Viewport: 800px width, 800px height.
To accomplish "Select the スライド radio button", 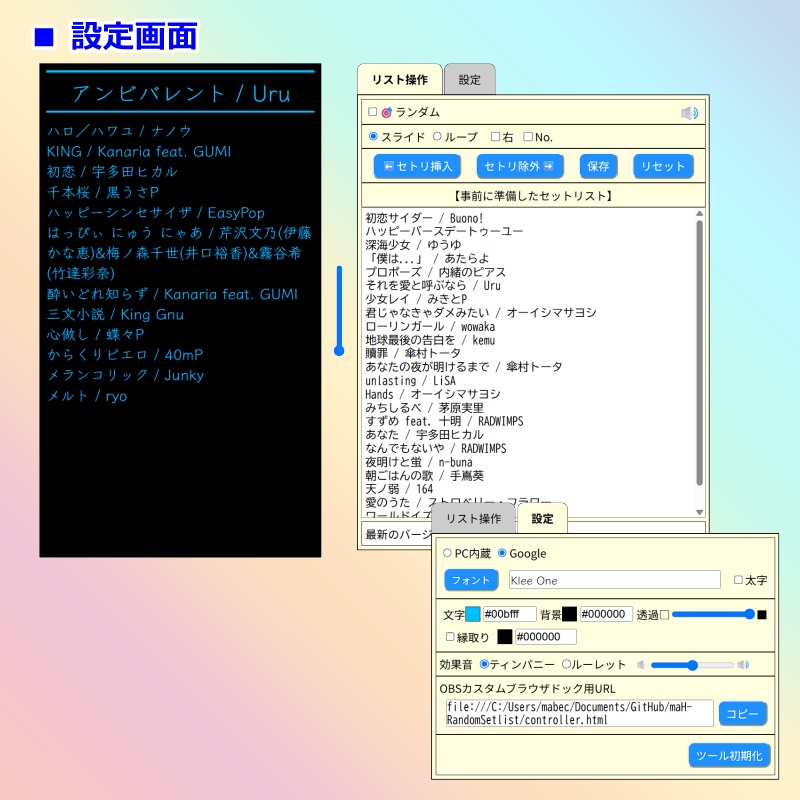I will click(373, 136).
